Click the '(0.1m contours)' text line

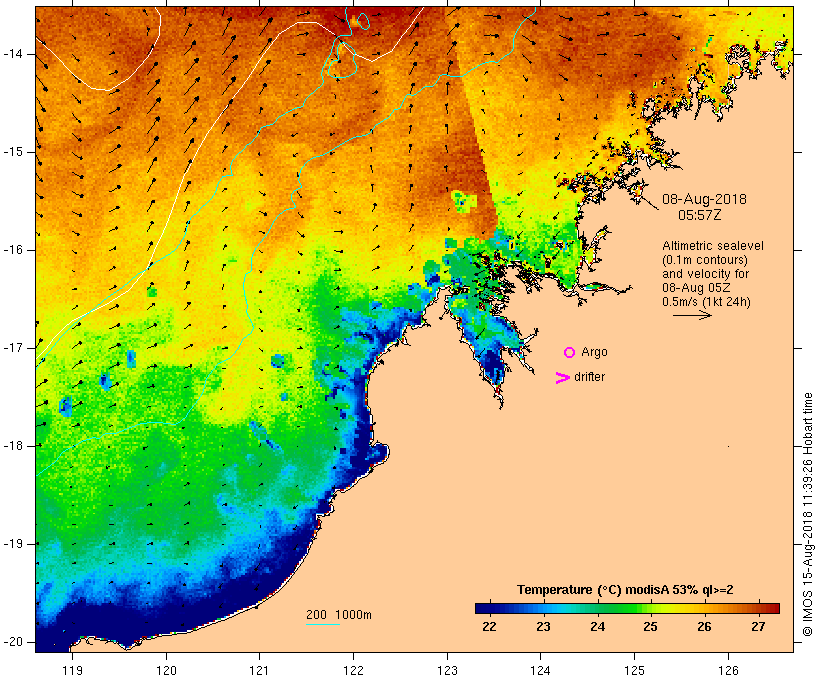click(705, 260)
